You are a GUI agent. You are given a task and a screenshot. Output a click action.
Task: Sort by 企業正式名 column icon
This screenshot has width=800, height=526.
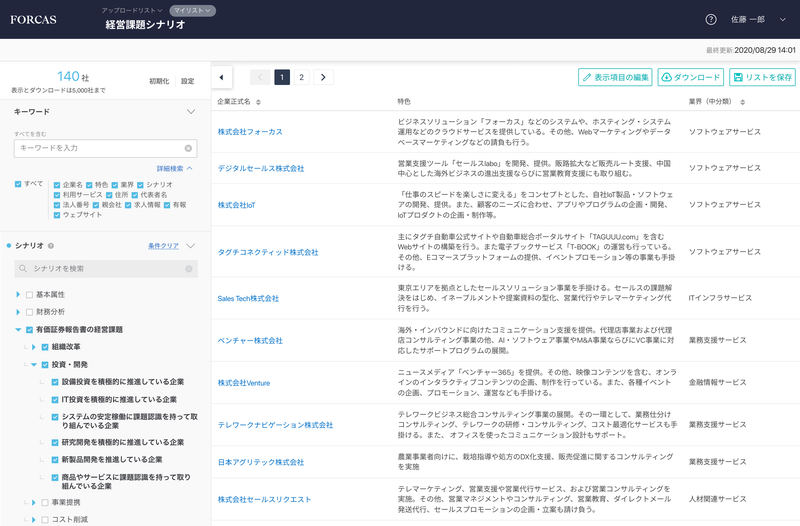pyautogui.click(x=258, y=102)
